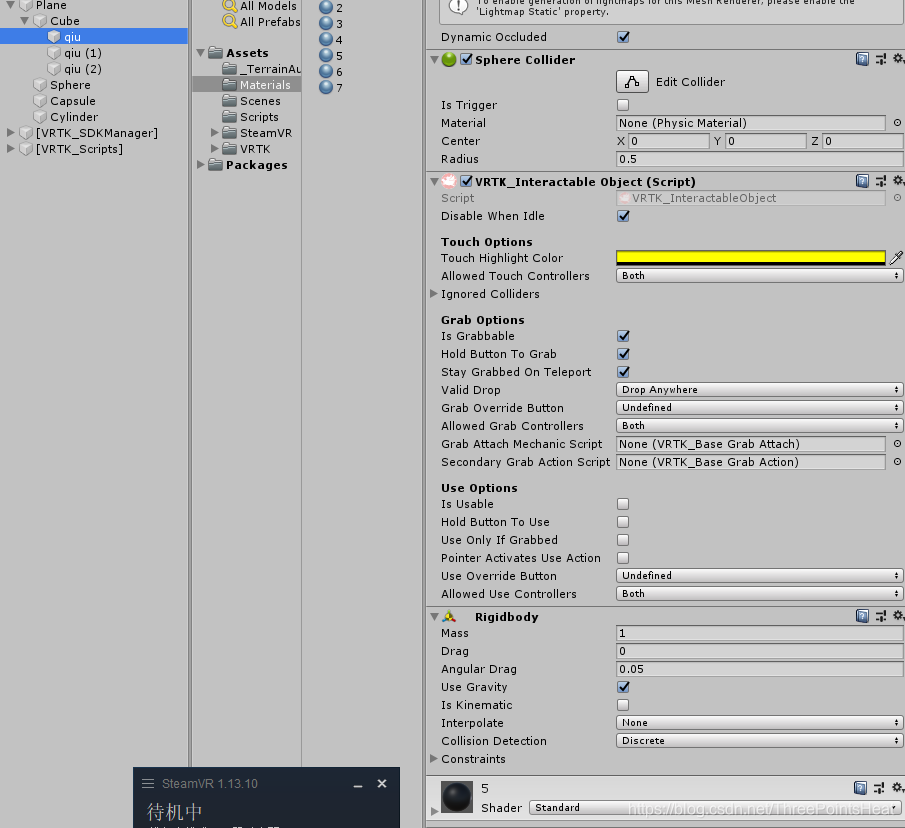Expand the Packages folder
The height and width of the screenshot is (828, 905).
[x=201, y=164]
